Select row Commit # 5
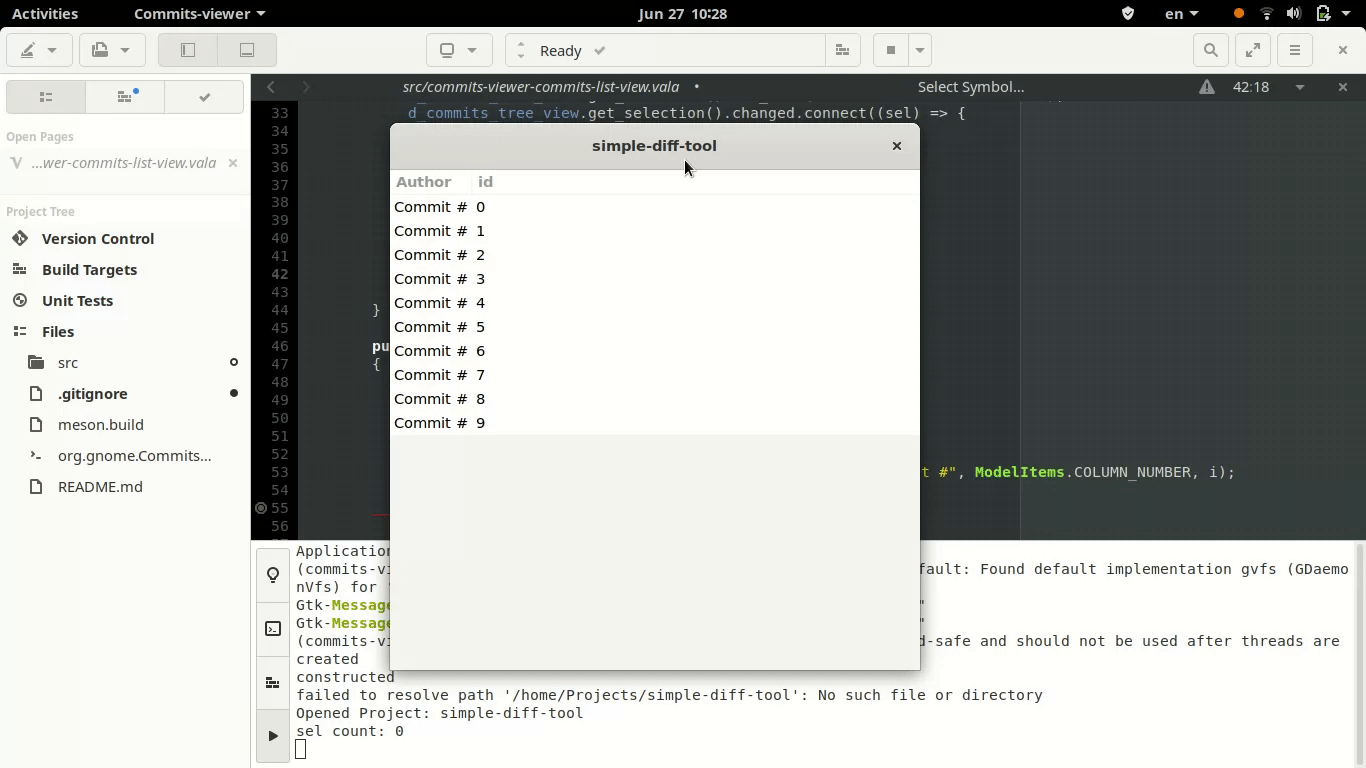Viewport: 1366px width, 768px height. click(654, 327)
